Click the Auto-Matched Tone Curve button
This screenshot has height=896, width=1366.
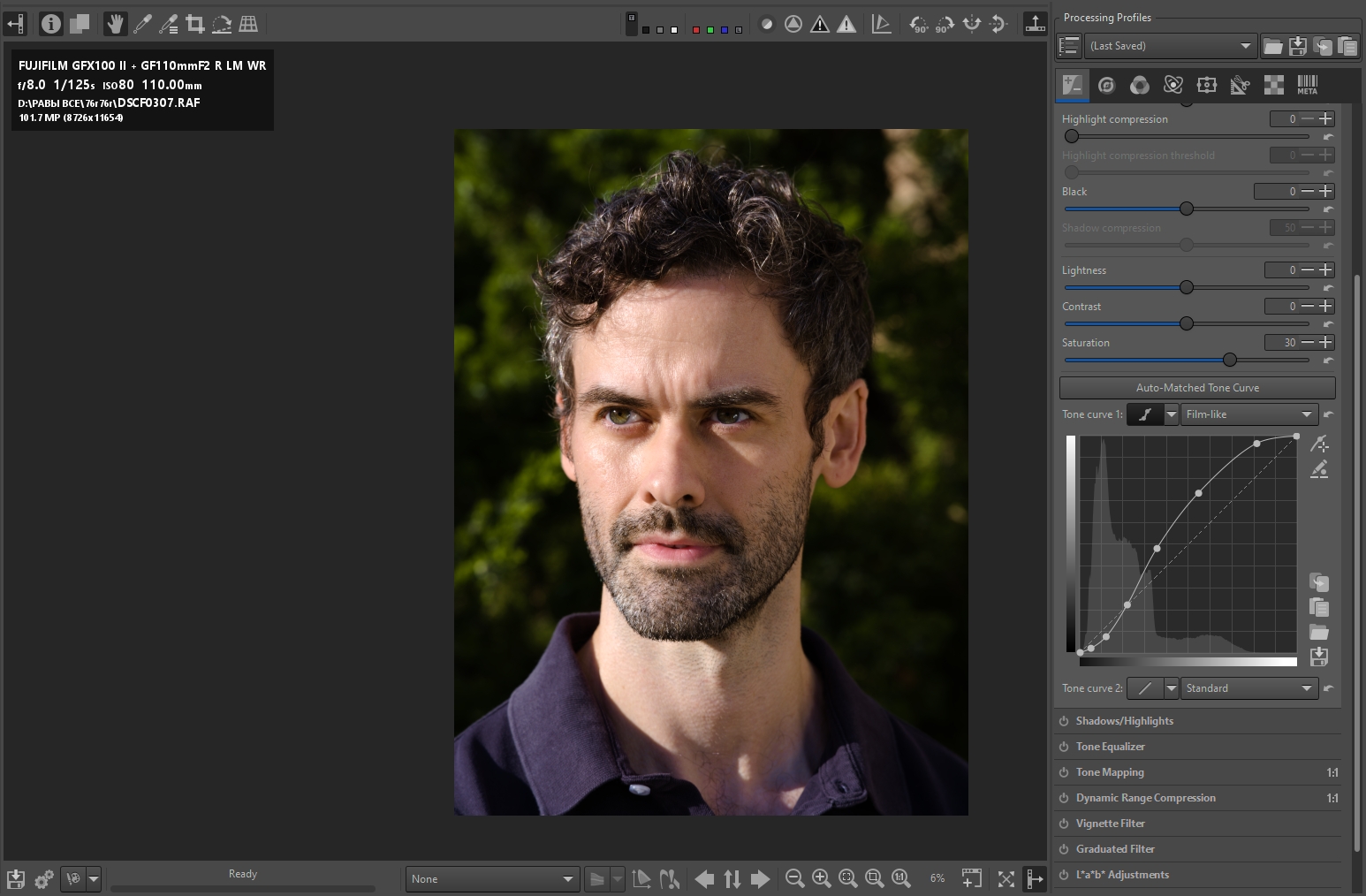tap(1197, 388)
